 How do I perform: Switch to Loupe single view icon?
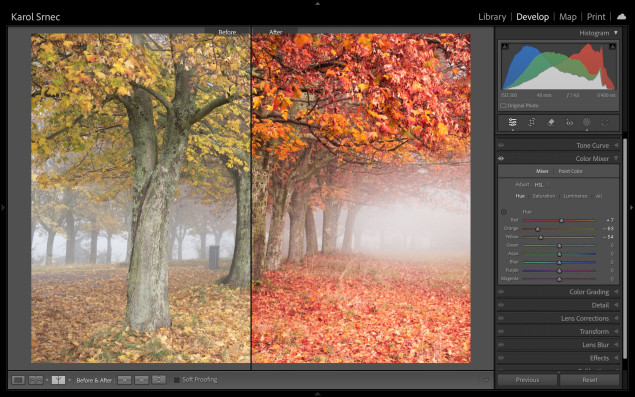point(18,380)
